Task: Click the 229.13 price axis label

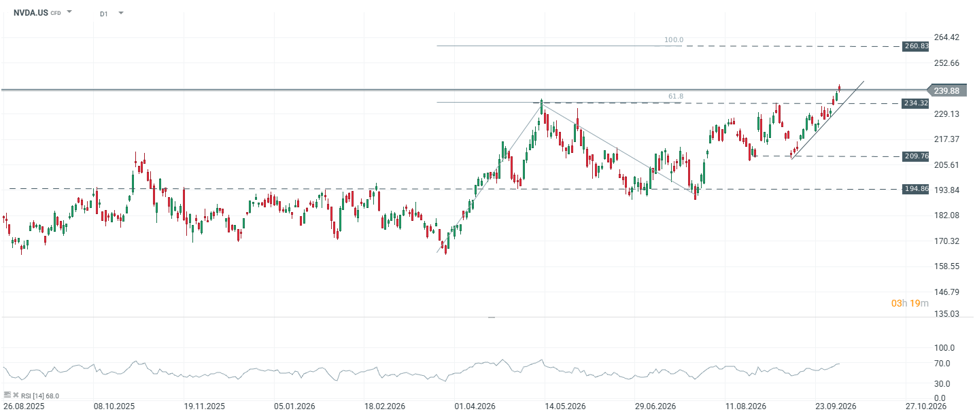Action: click(x=947, y=113)
